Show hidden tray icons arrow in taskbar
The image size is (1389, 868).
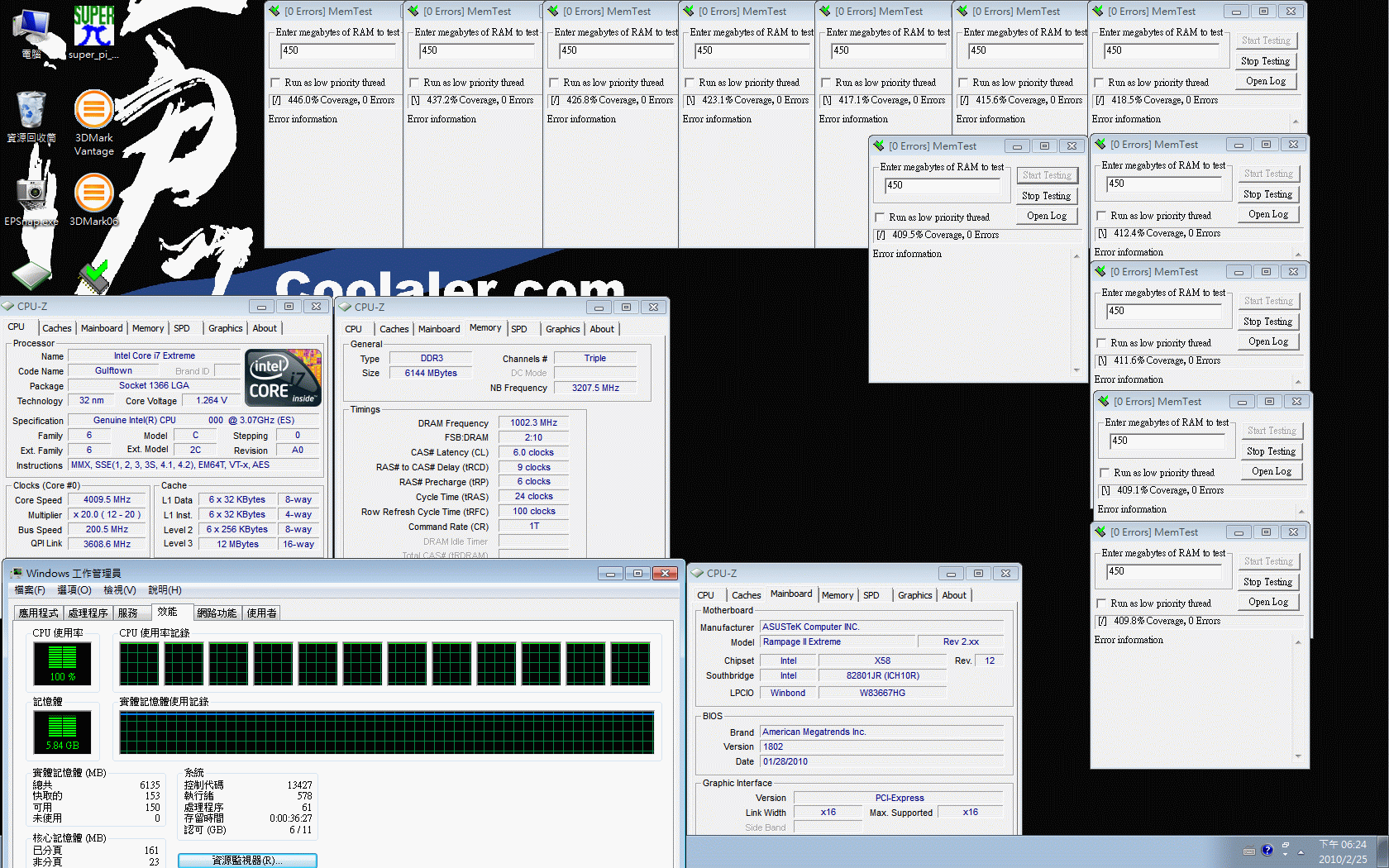[x=1301, y=851]
